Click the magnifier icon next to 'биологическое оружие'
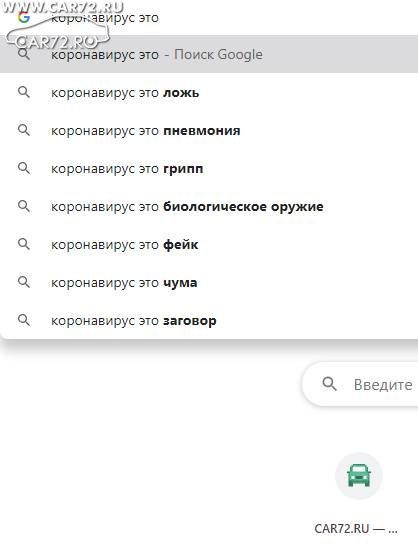Viewport: 418px width, 548px height. click(24, 206)
